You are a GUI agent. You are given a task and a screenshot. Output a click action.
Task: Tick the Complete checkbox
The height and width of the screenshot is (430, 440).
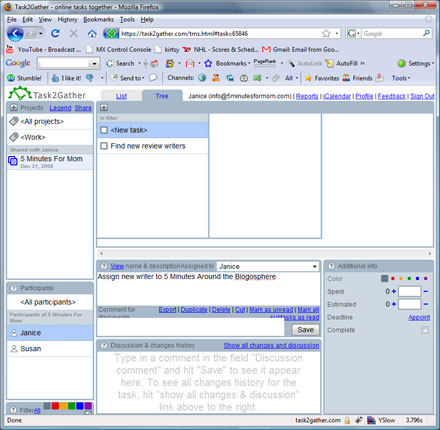[x=425, y=330]
